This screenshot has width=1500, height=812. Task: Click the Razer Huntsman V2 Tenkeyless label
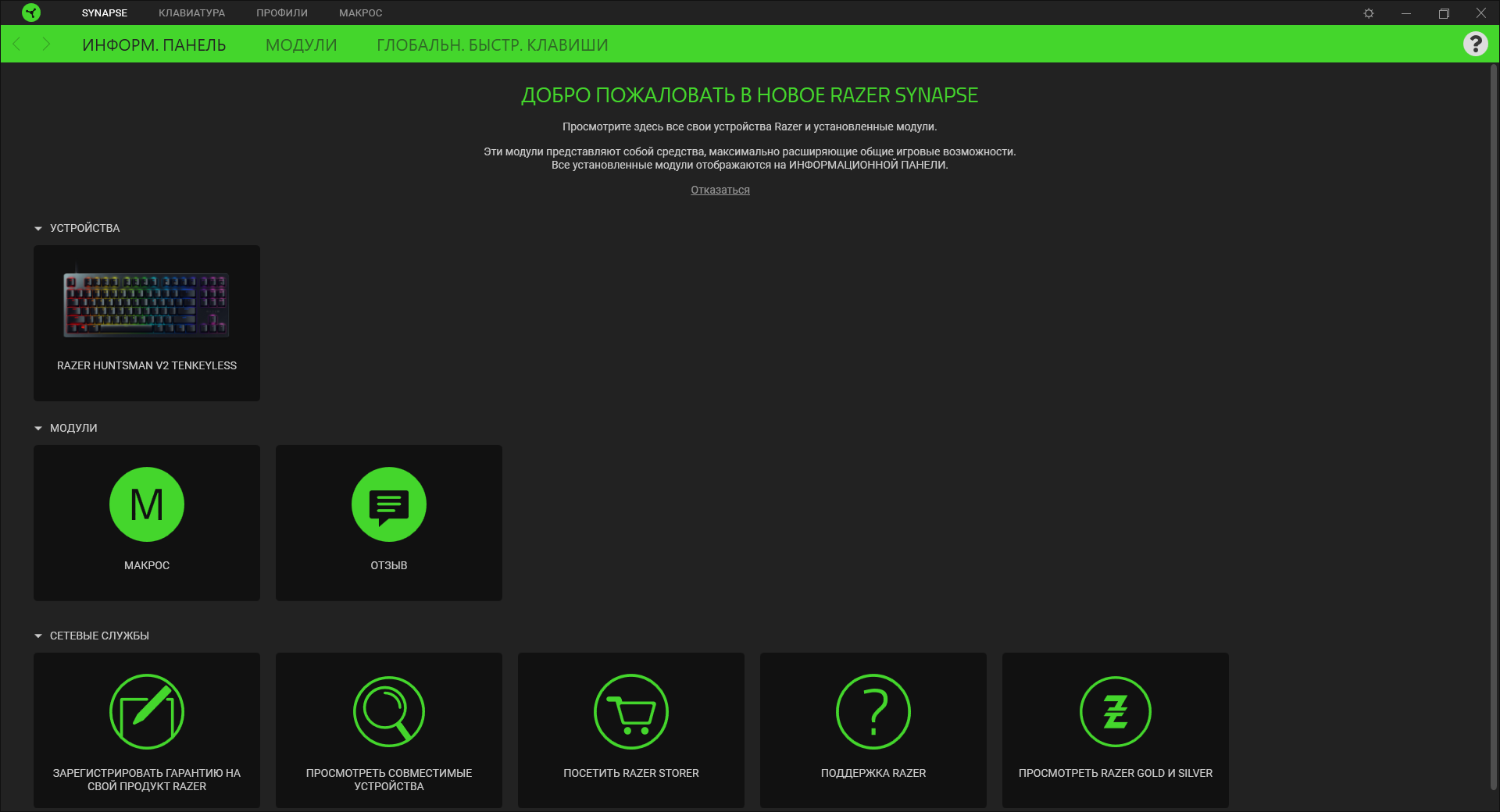[x=147, y=365]
